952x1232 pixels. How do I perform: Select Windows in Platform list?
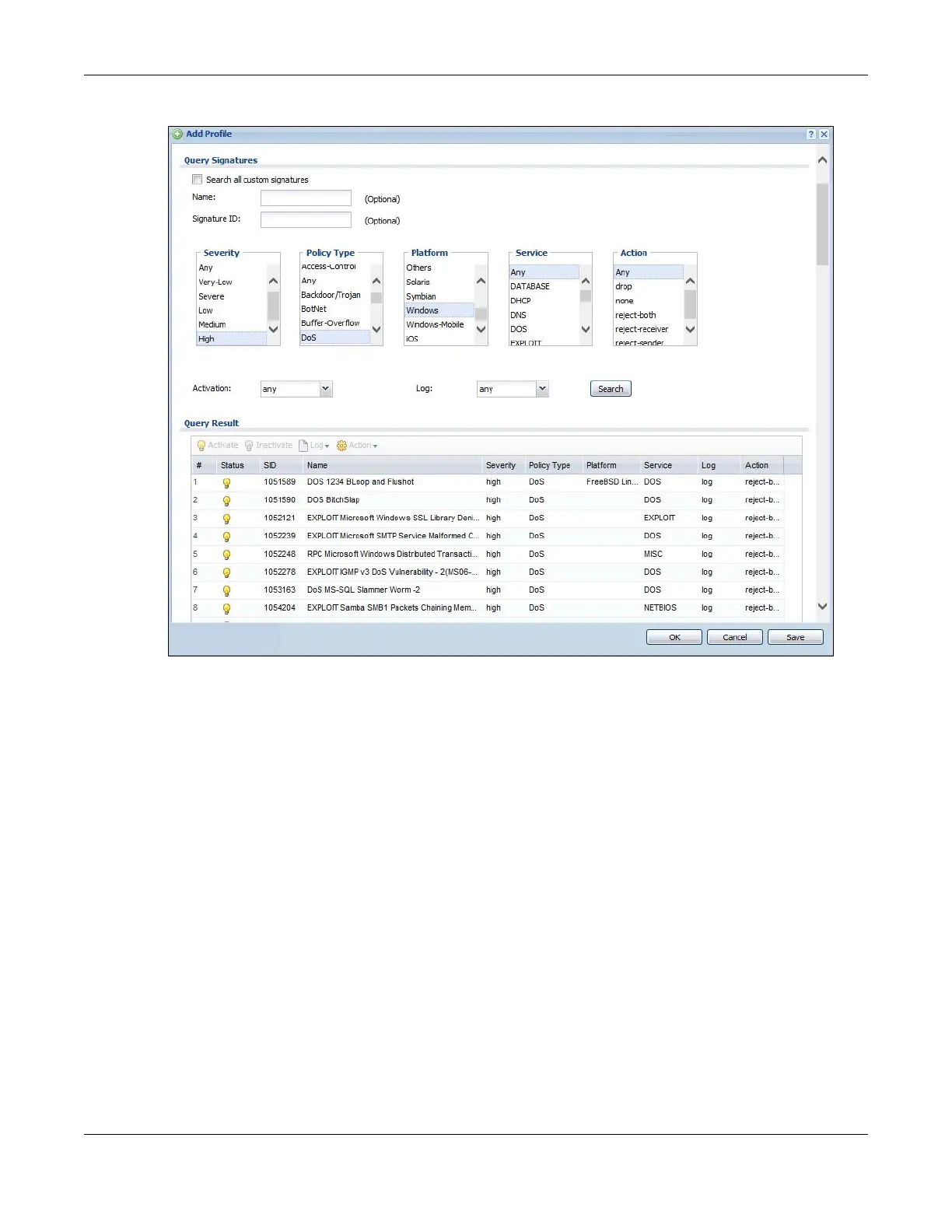(x=439, y=310)
